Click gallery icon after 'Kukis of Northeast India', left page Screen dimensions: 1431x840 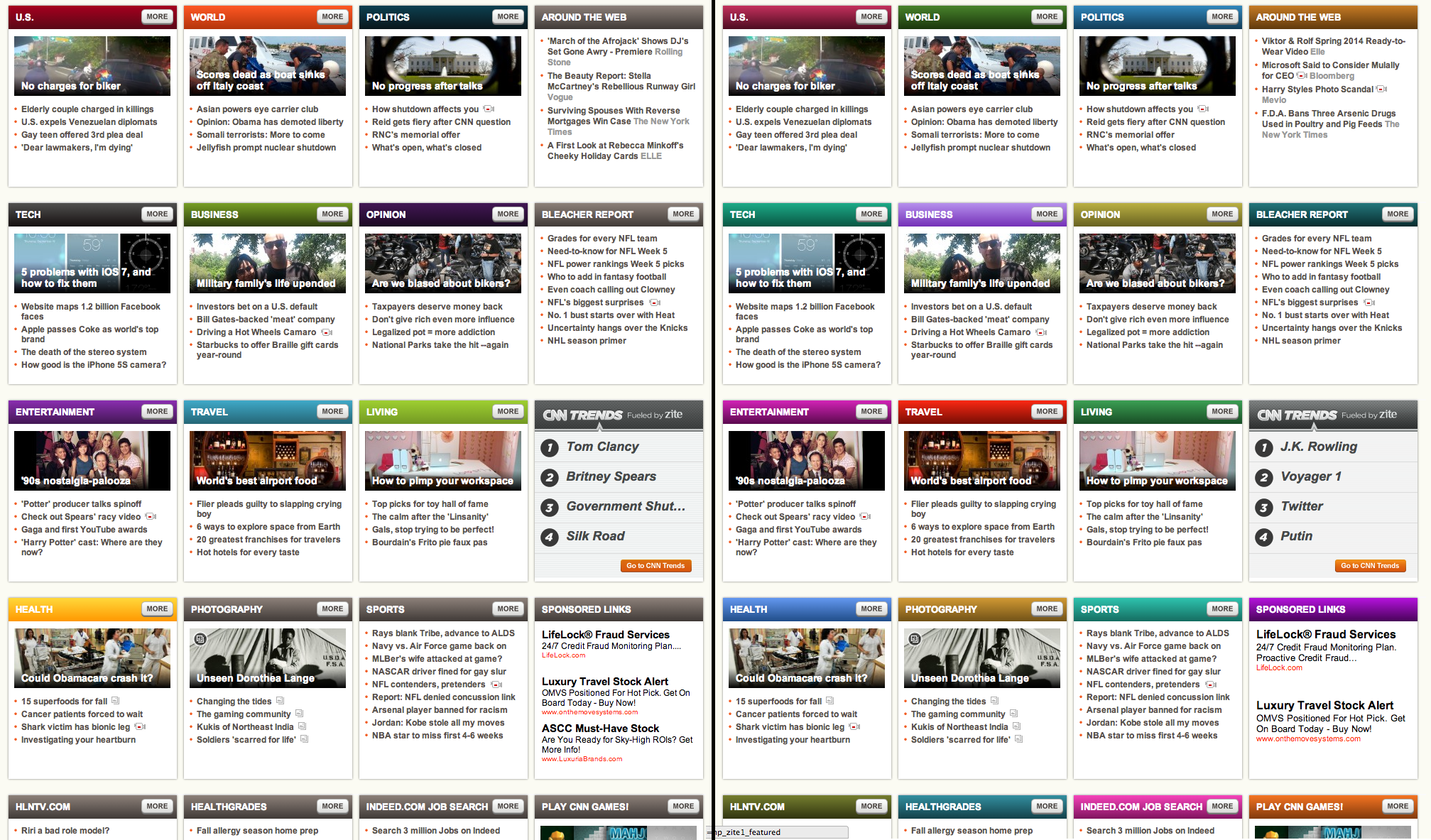(302, 726)
